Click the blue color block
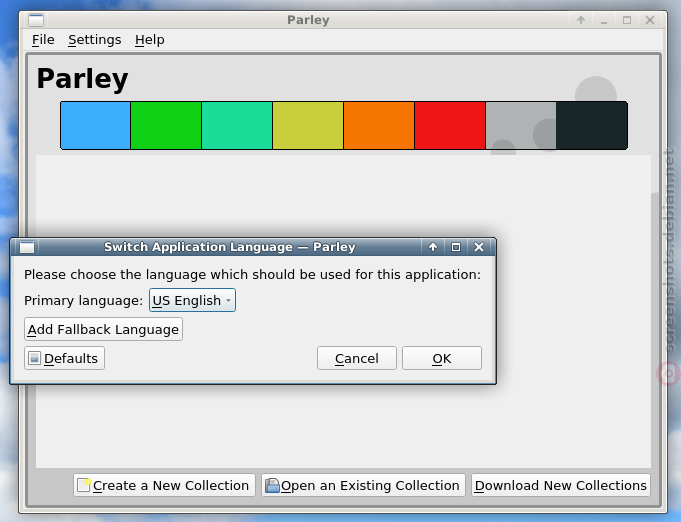Image resolution: width=681 pixels, height=522 pixels. coord(96,126)
